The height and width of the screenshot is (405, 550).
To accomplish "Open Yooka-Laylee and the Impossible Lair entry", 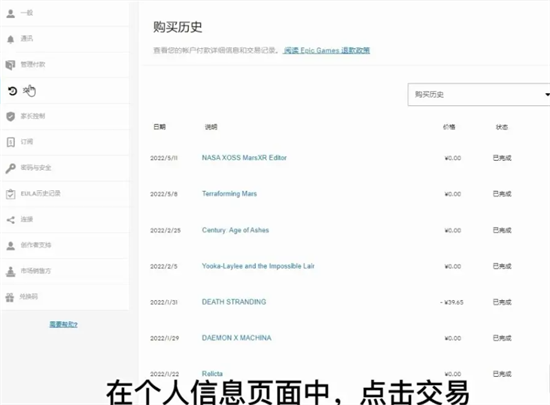I will coord(258,266).
